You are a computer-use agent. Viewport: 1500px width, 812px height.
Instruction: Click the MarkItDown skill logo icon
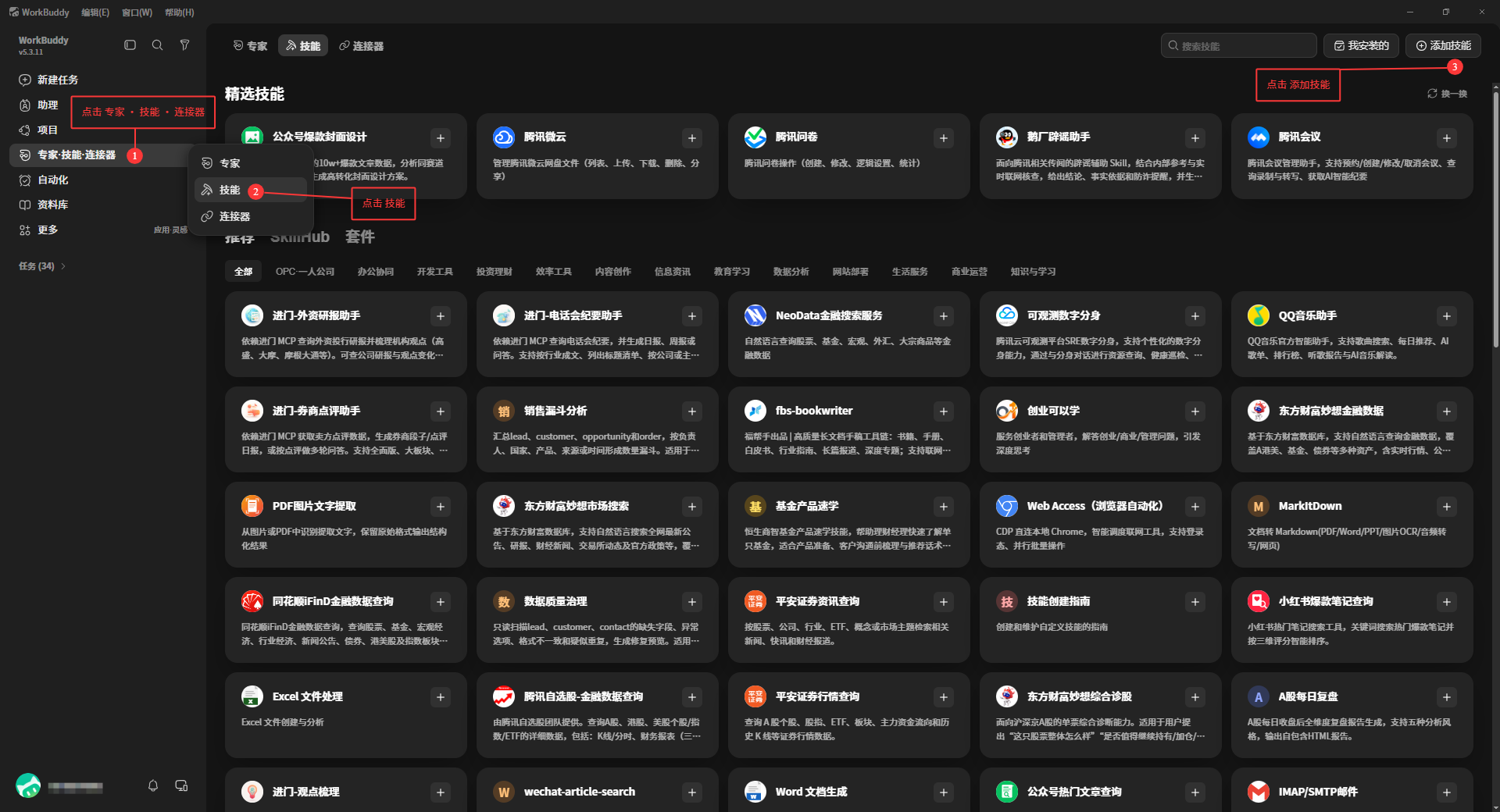(1259, 507)
